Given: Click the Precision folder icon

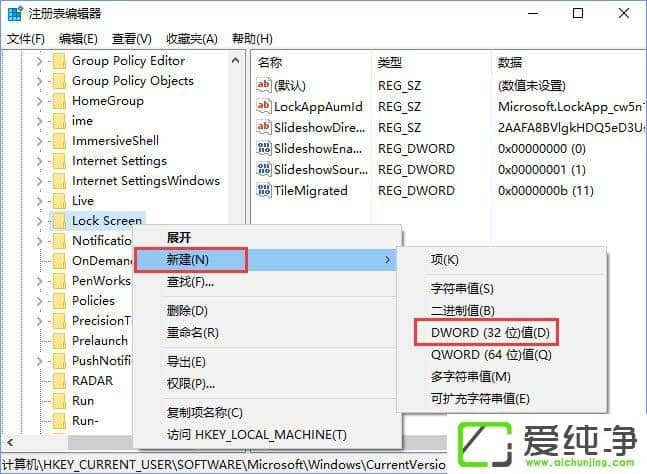Looking at the screenshot, I should point(59,321).
